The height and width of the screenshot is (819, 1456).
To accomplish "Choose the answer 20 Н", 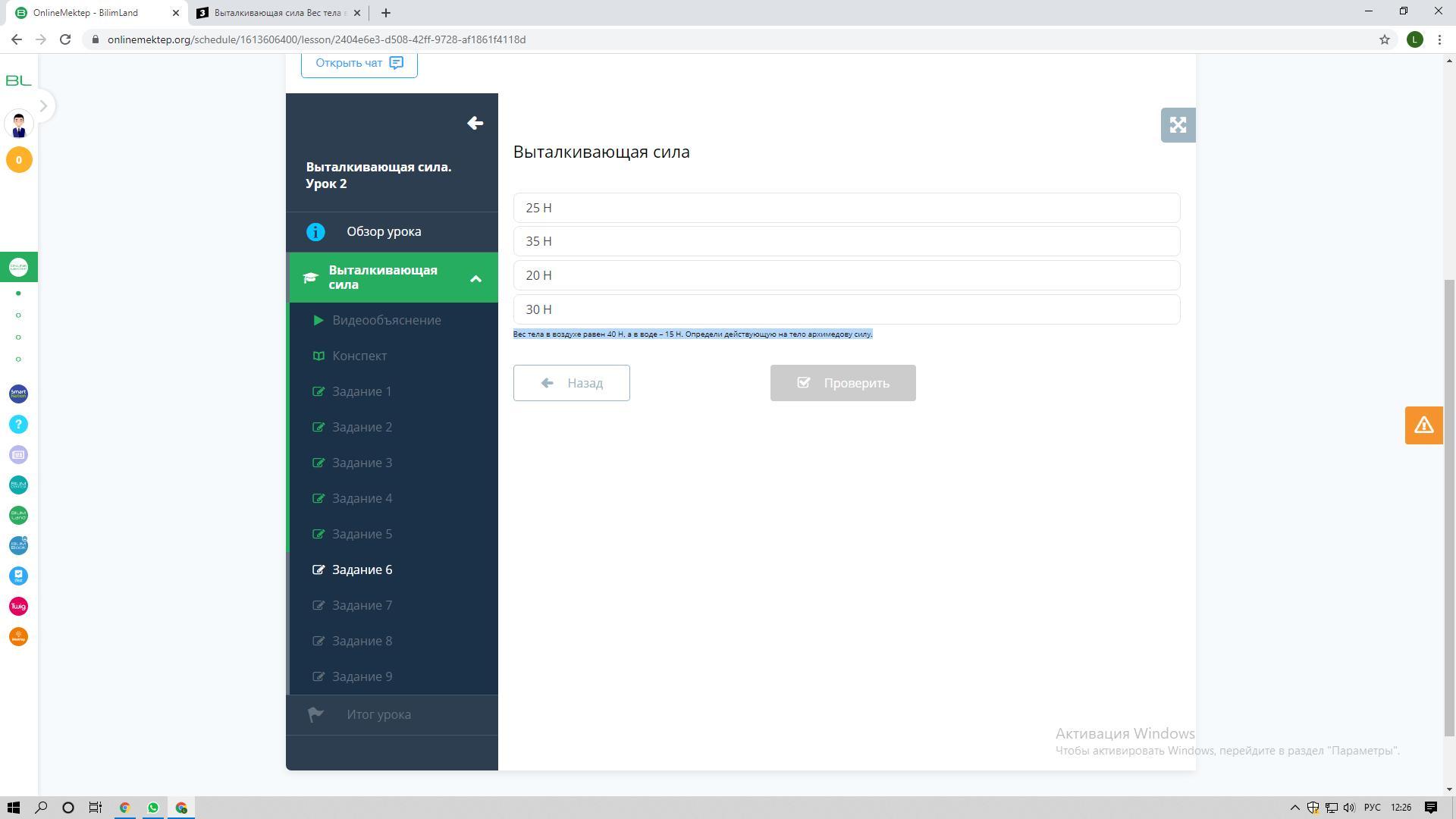I will click(x=846, y=275).
